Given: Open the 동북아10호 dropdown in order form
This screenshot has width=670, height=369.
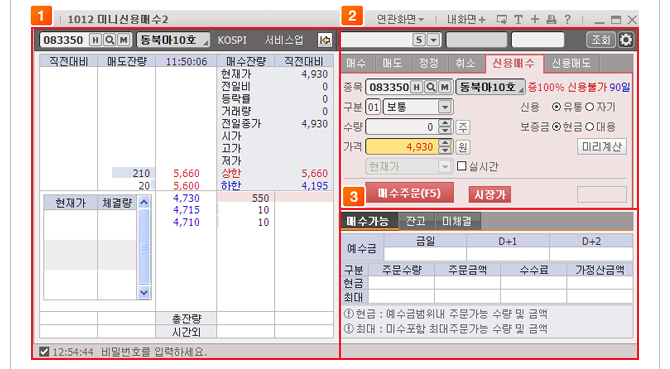Looking at the screenshot, I should tap(491, 87).
